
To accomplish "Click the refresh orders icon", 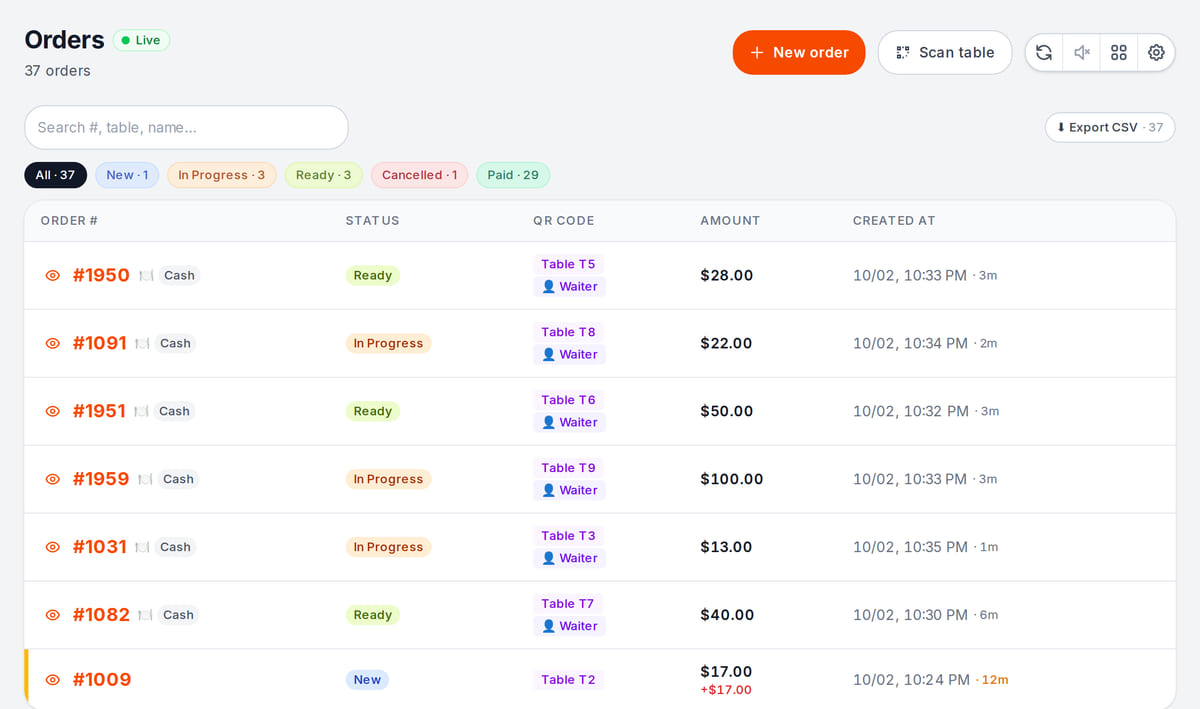I will click(x=1044, y=52).
